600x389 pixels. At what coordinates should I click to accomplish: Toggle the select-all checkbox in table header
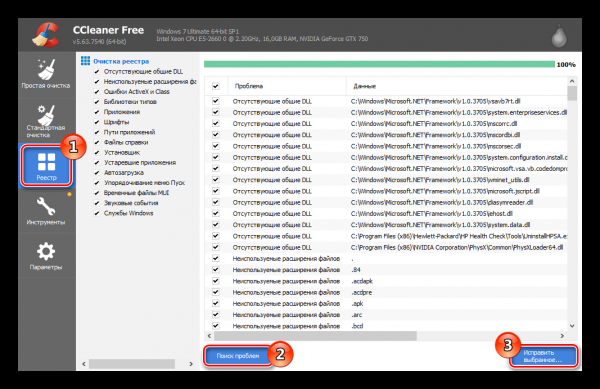216,86
